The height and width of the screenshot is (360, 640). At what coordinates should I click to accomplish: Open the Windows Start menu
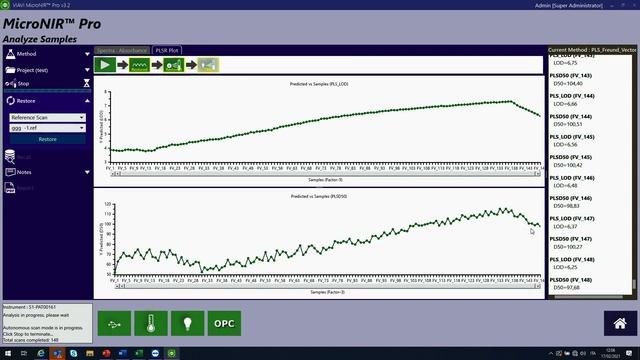(7, 353)
